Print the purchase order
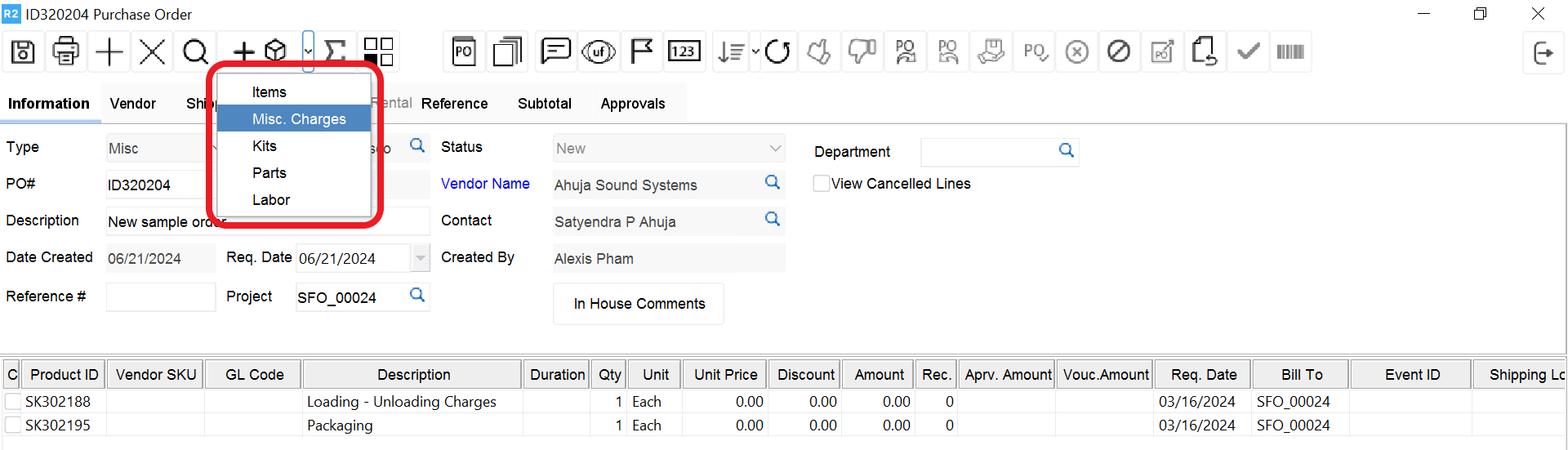Screen dimensions: 1568x450 pyautogui.click(x=65, y=52)
